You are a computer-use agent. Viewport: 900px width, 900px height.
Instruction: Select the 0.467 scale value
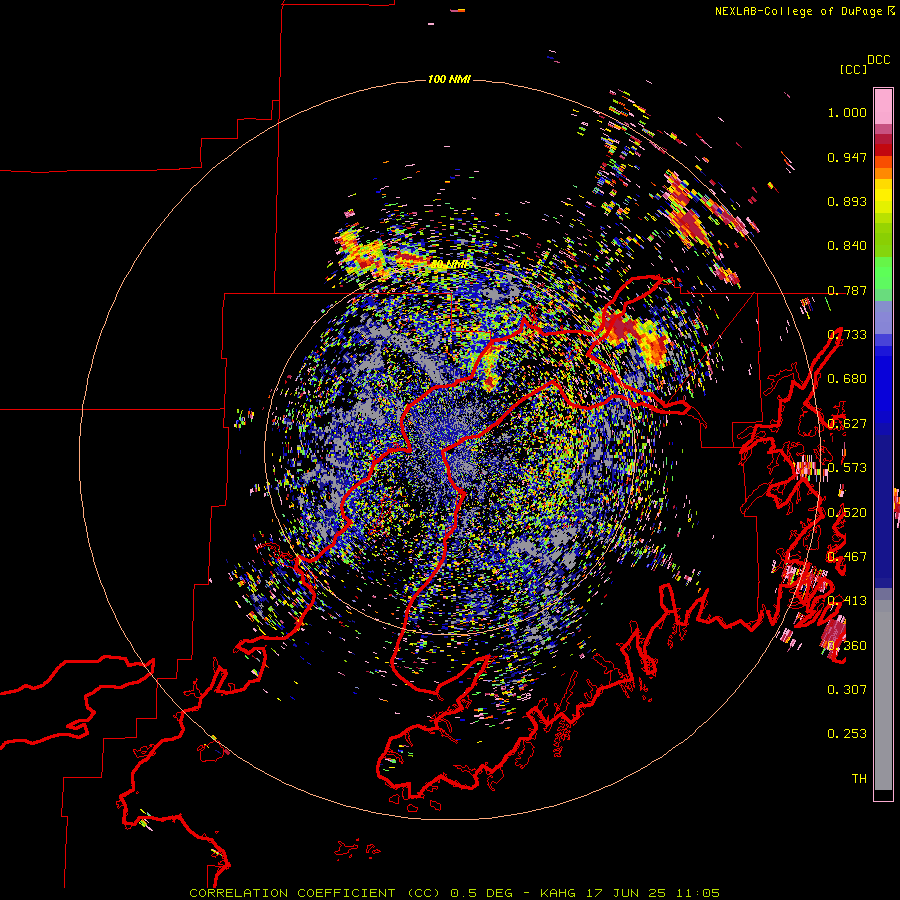point(847,557)
